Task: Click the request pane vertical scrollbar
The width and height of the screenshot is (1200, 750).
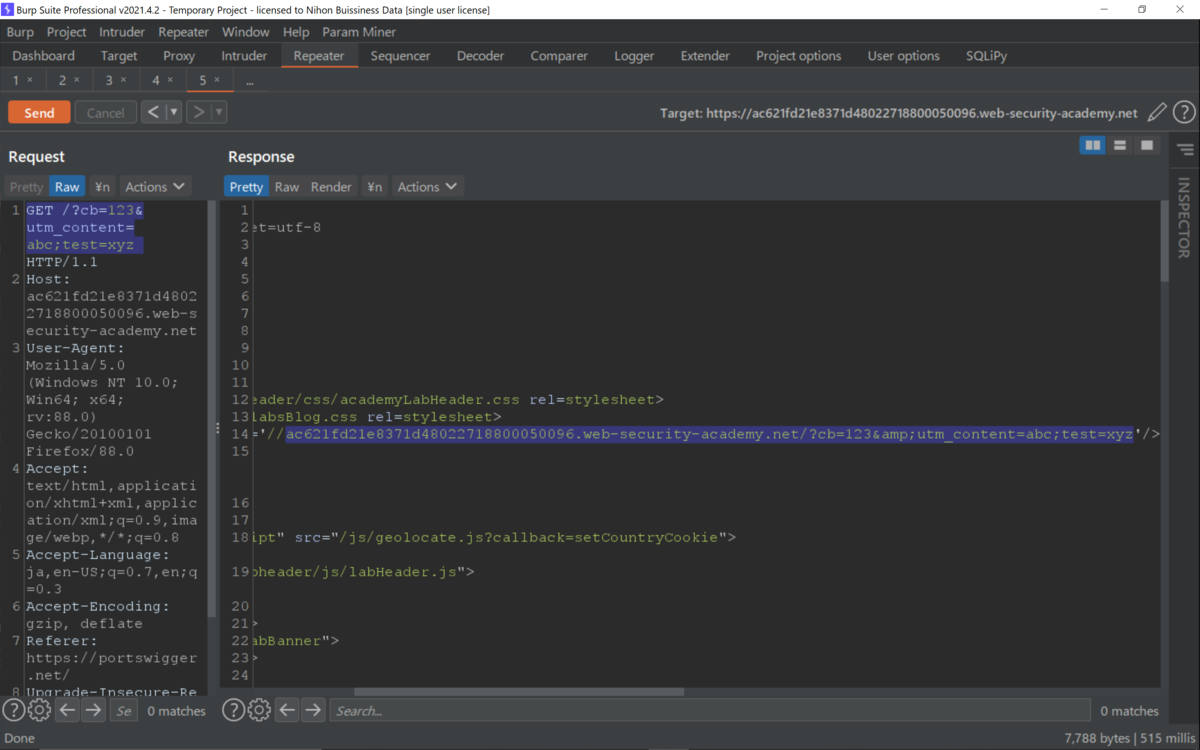Action: [211, 408]
